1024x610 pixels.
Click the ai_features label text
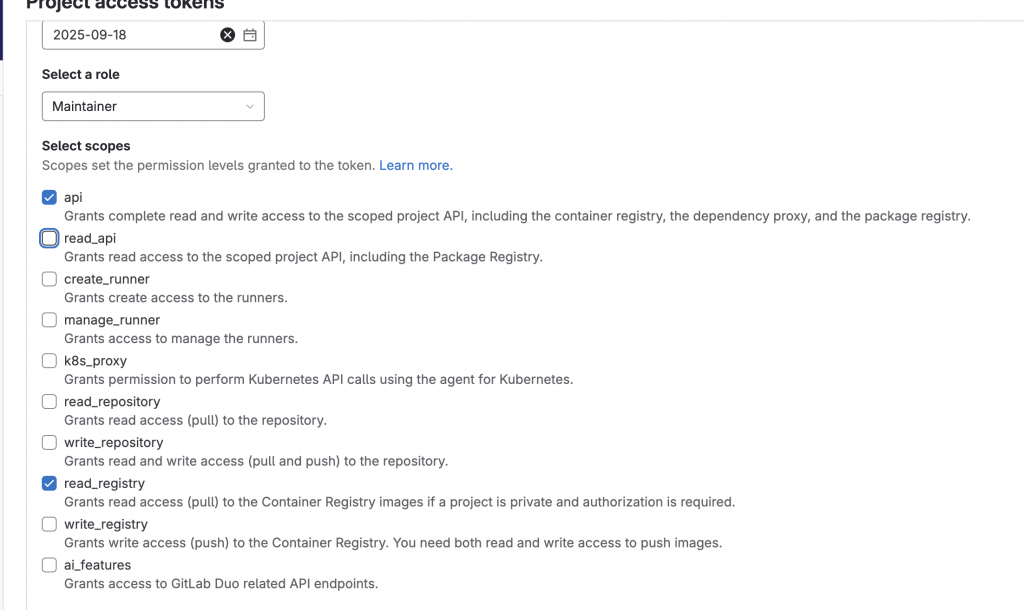pos(97,565)
